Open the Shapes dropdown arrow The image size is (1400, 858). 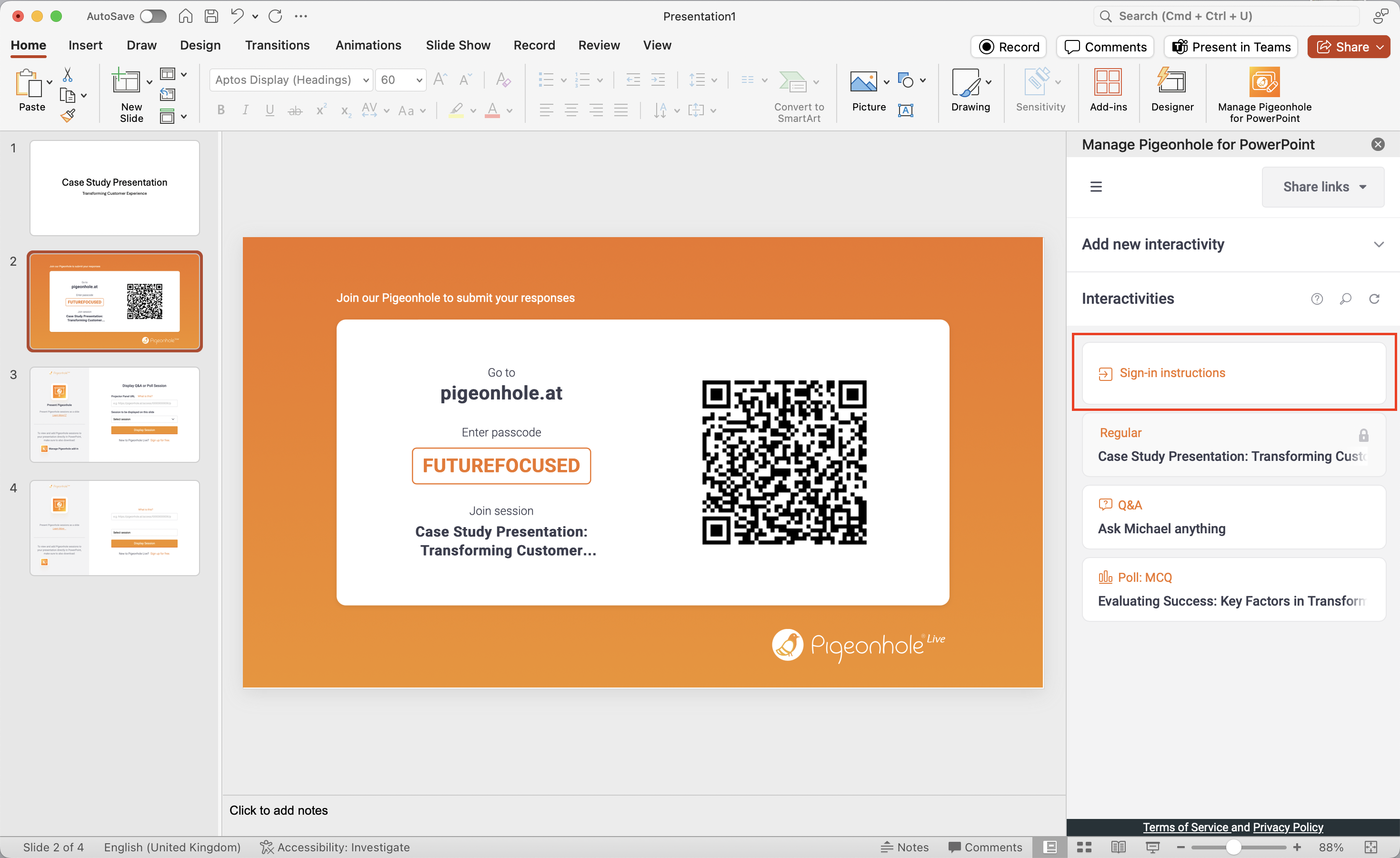923,80
